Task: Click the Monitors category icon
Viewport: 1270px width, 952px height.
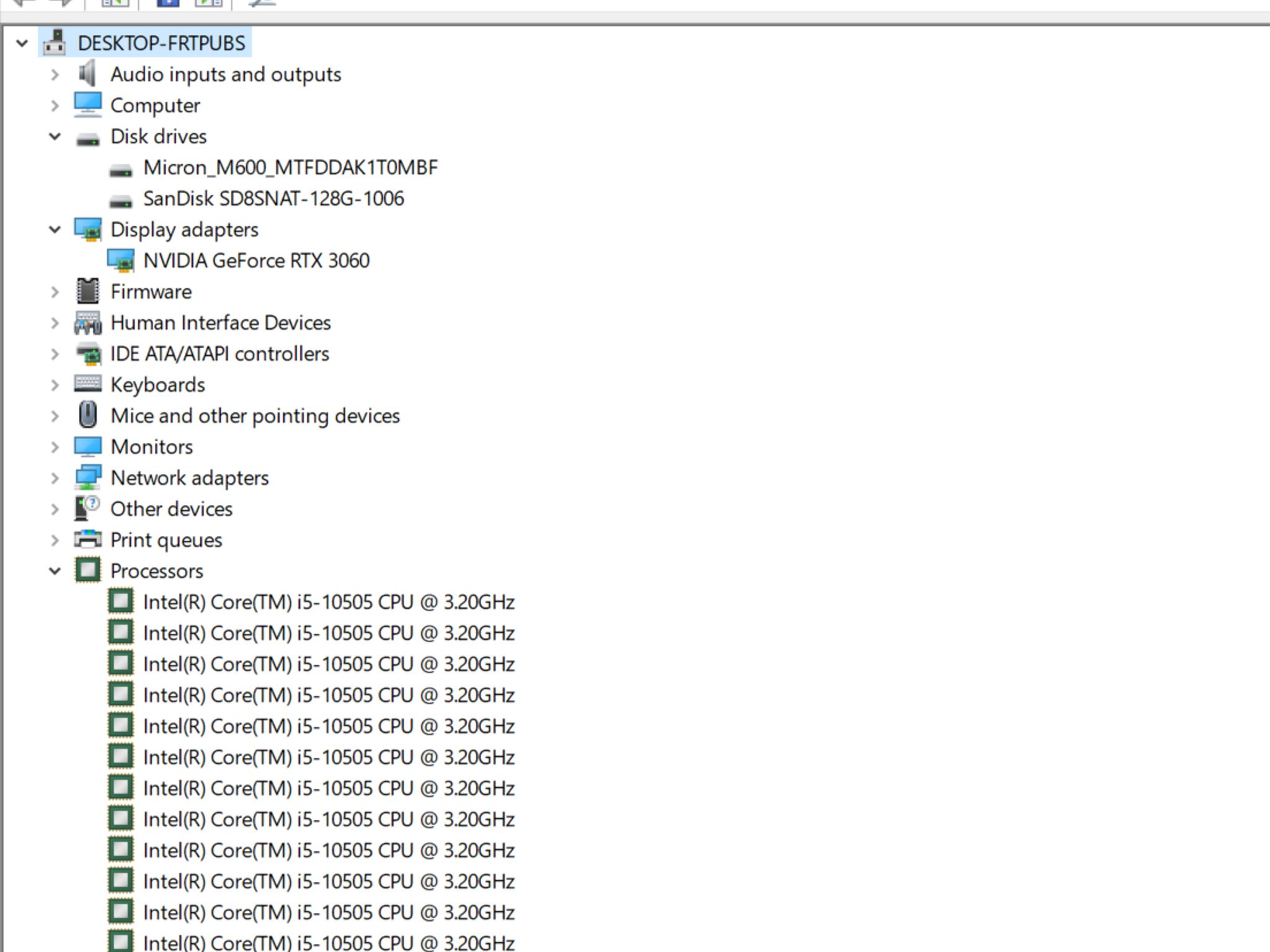Action: tap(87, 446)
